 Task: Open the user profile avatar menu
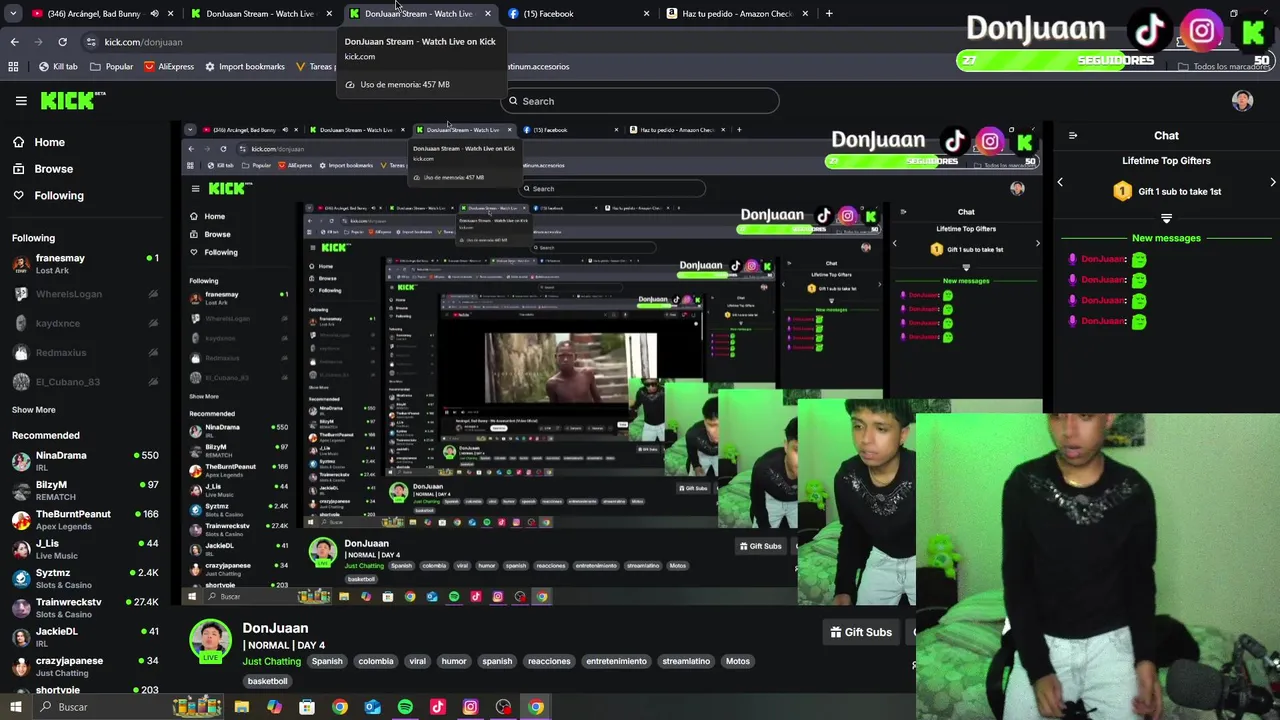tap(1242, 100)
